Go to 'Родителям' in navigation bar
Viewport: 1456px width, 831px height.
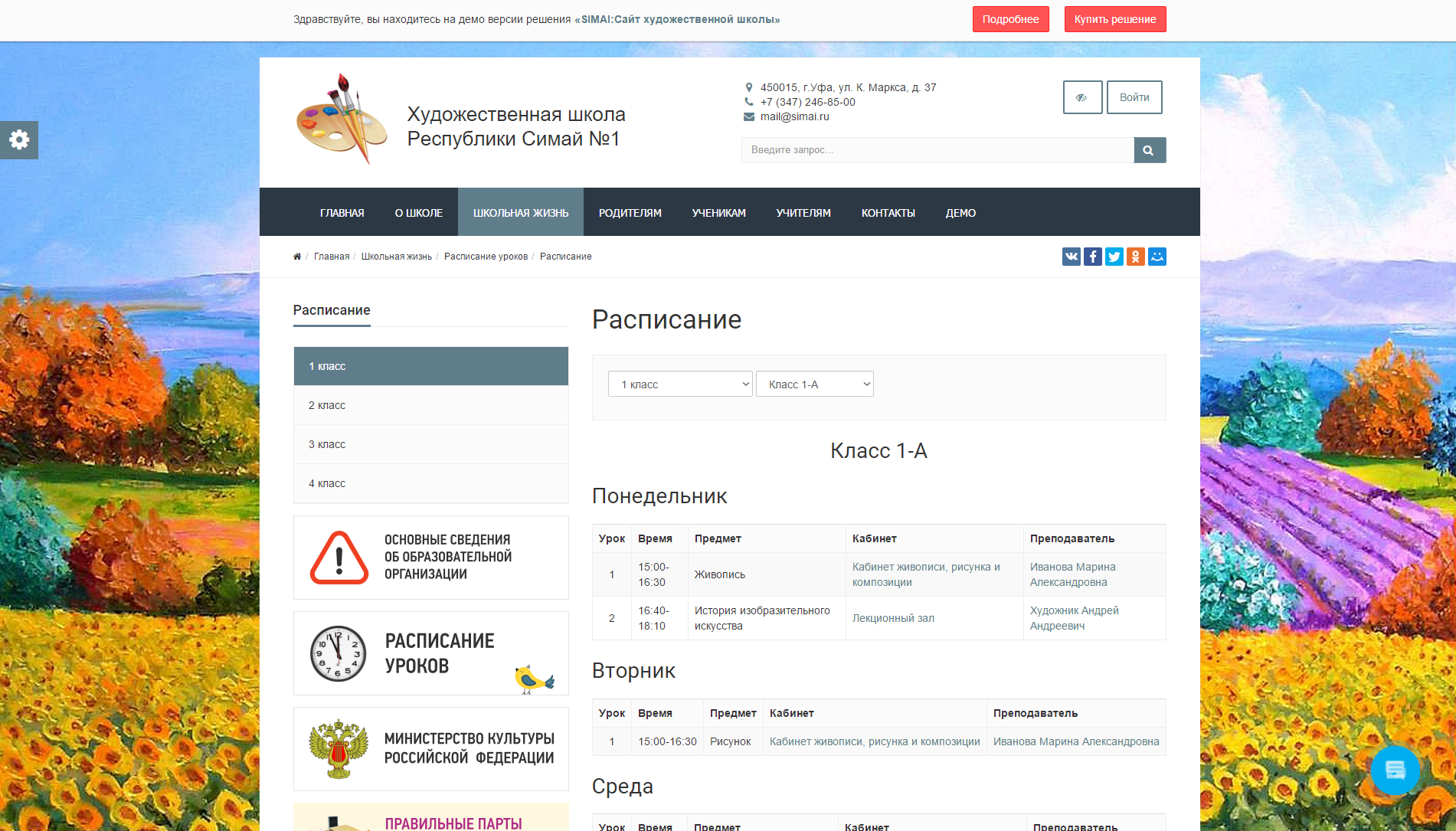630,213
